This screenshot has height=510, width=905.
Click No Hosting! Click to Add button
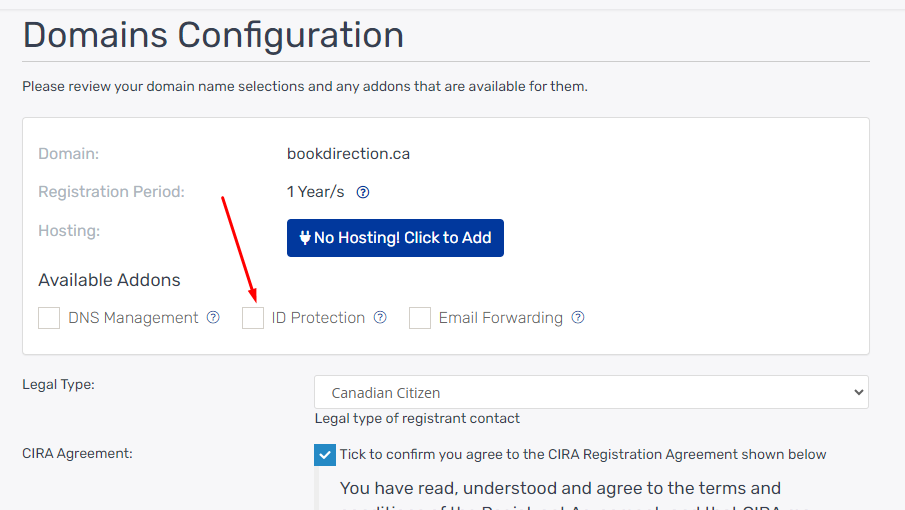[x=395, y=238]
